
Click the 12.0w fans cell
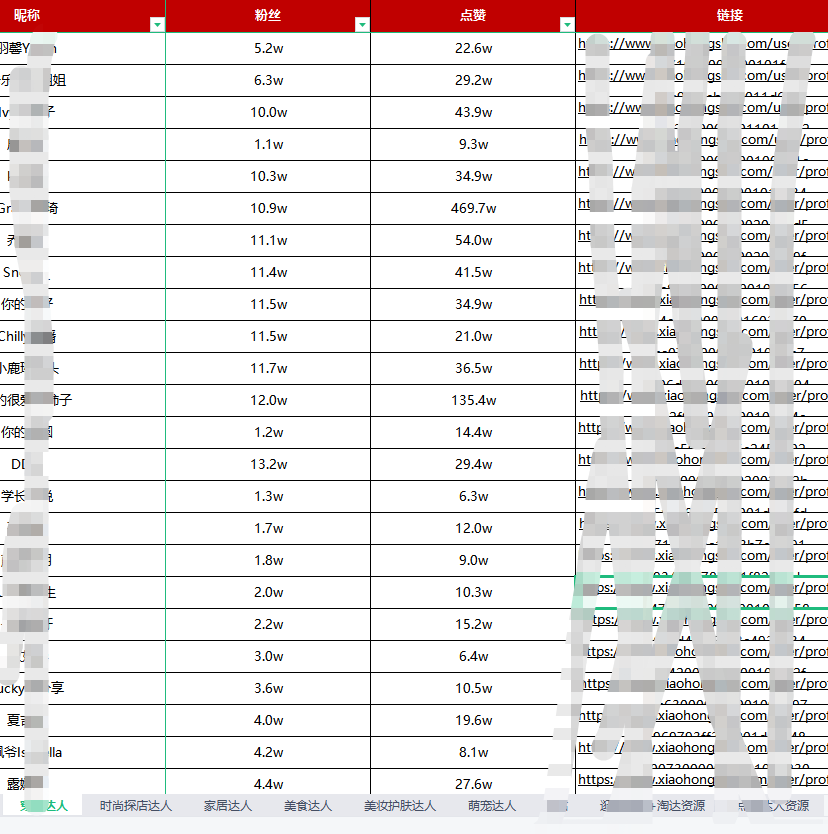point(268,400)
